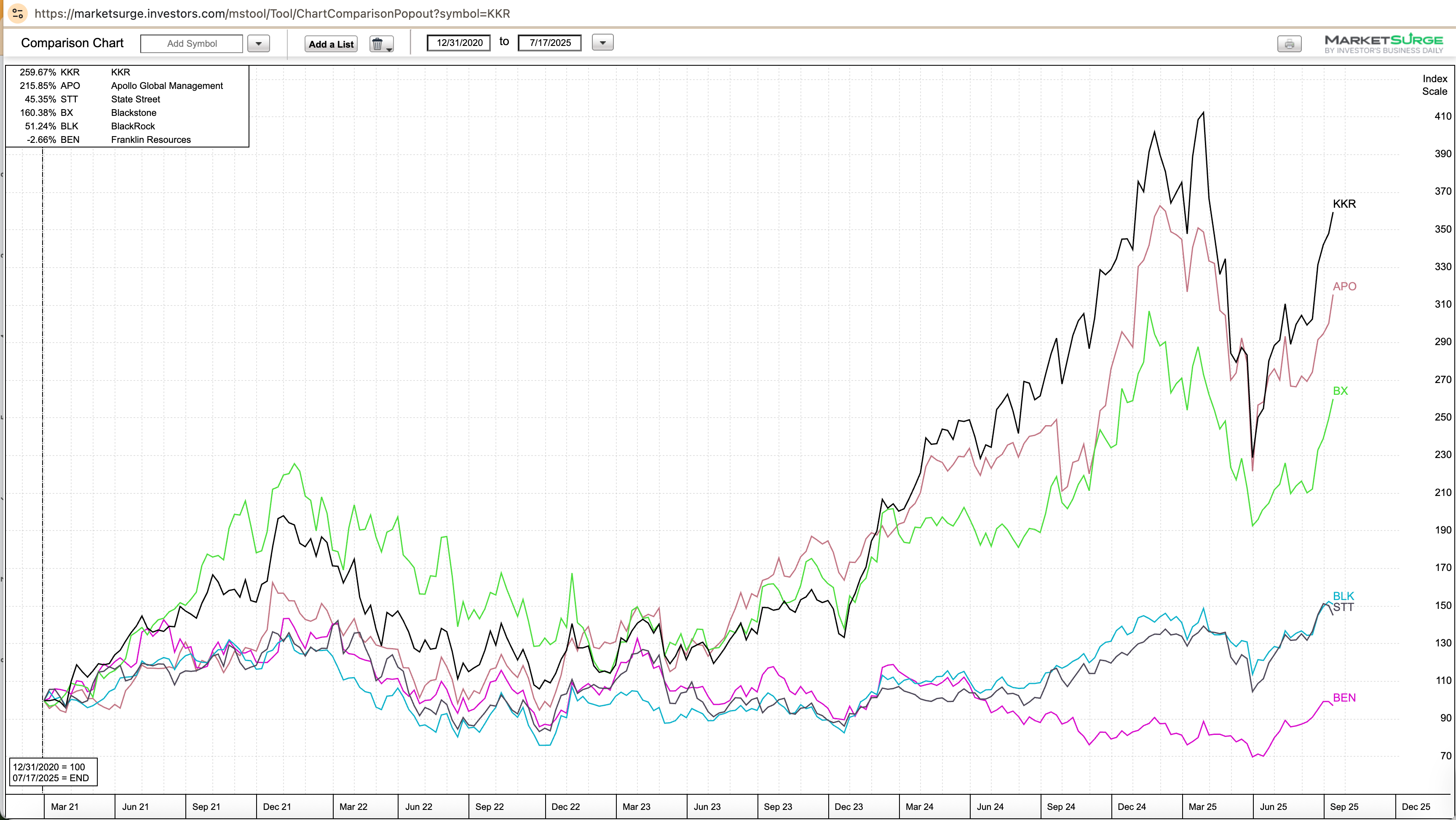Click the end date field 7/17/2025
This screenshot has height=820, width=1456.
point(549,43)
